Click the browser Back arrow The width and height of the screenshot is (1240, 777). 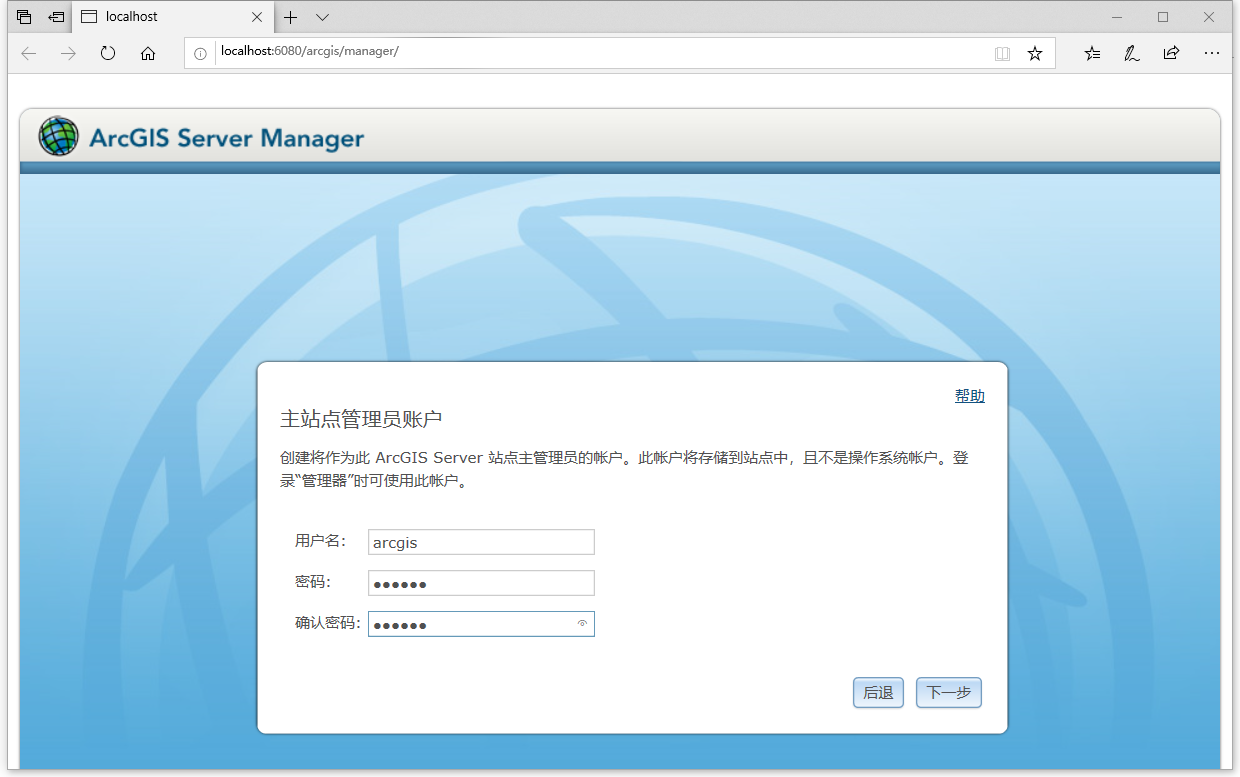click(x=29, y=53)
